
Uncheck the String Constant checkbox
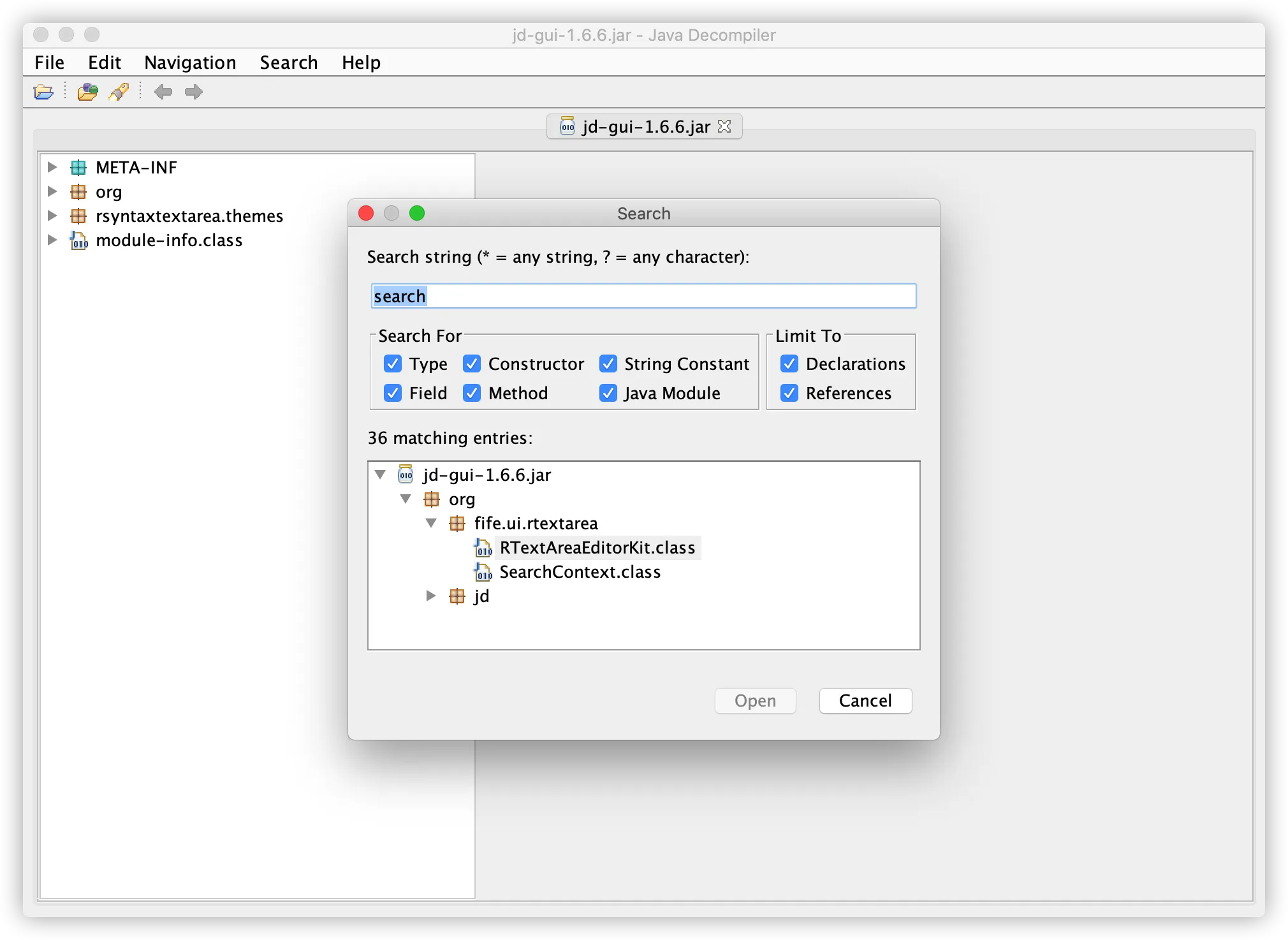[x=608, y=364]
